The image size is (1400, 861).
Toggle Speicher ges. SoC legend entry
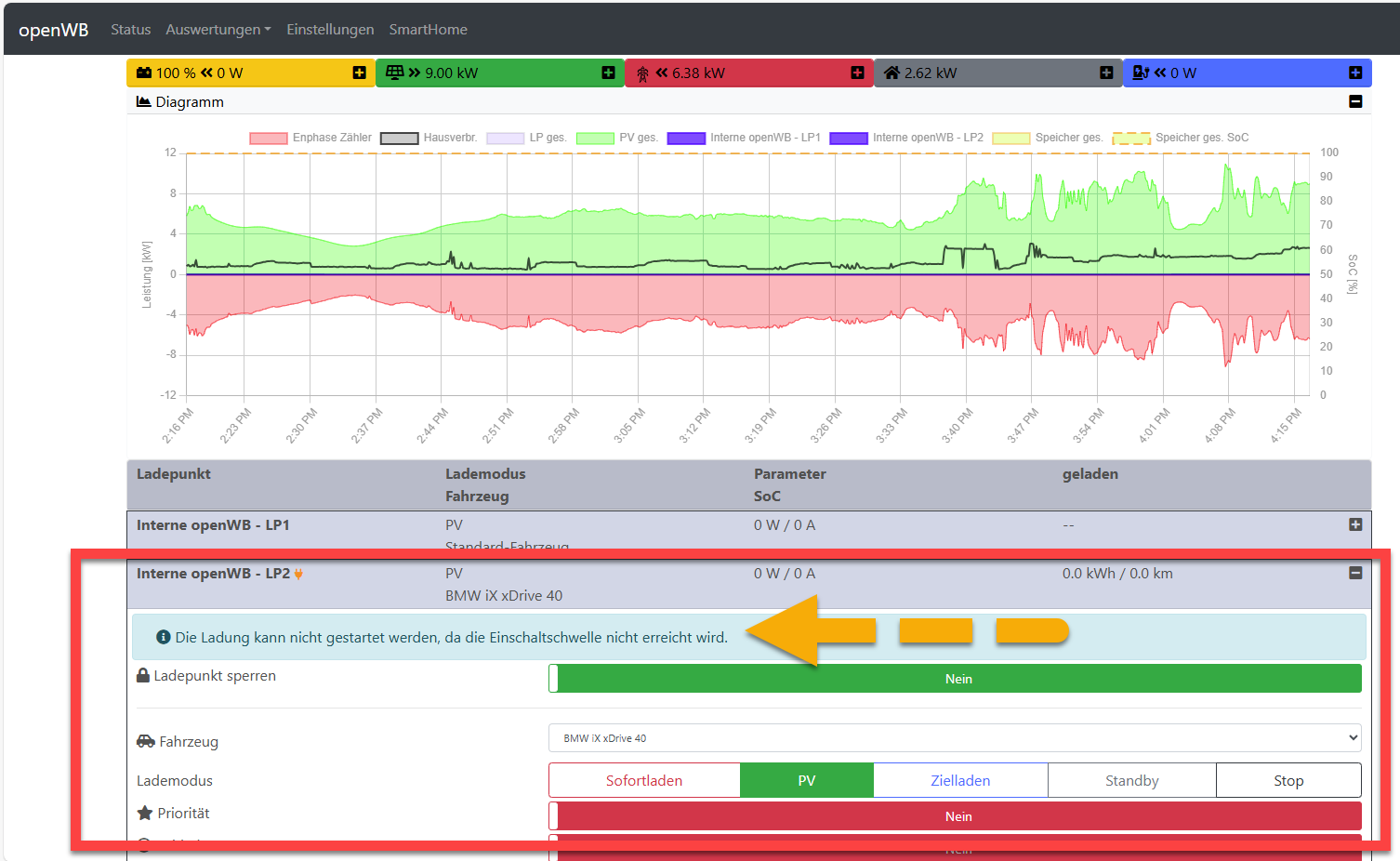1181,138
